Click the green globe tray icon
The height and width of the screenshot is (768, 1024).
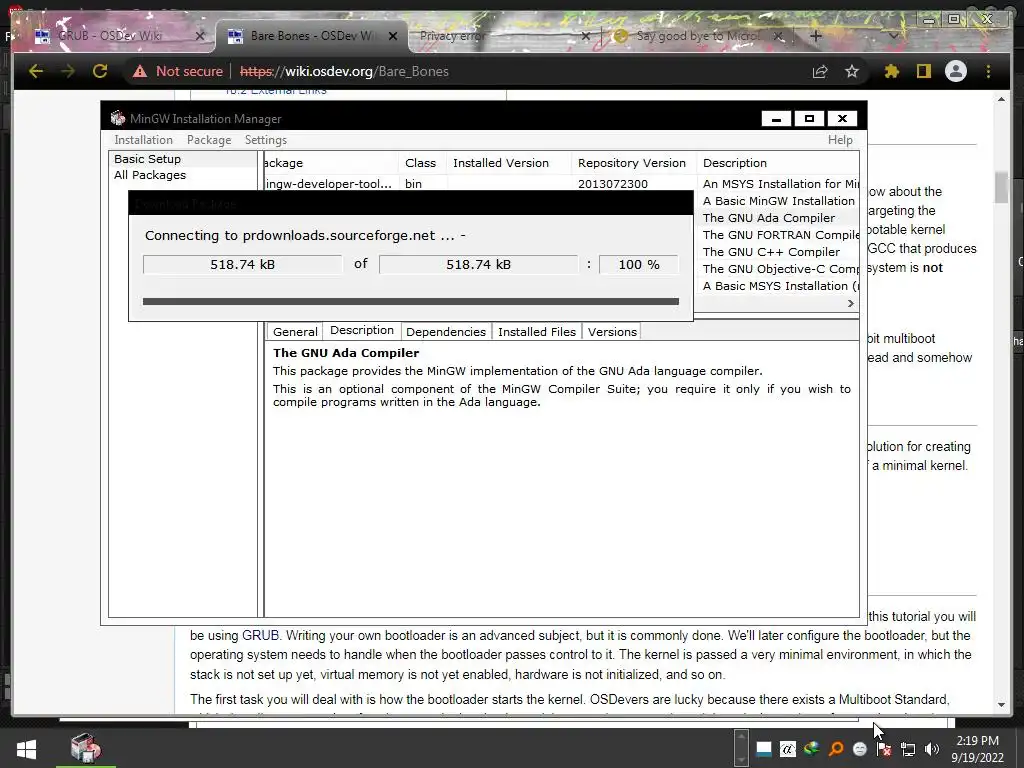click(812, 749)
